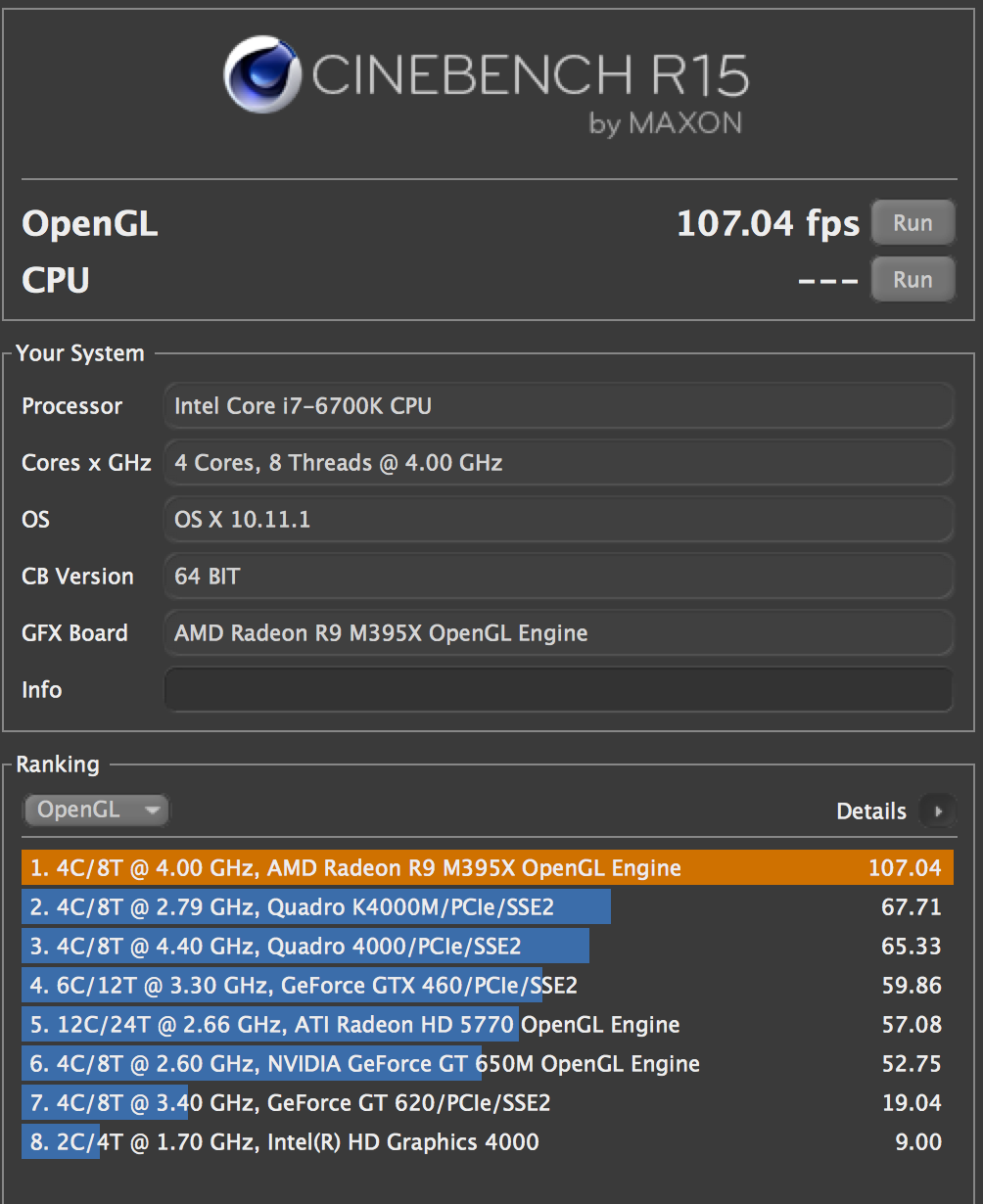The image size is (983, 1204).
Task: Select ranking row 3 Quadro 4000
Action: 488,946
